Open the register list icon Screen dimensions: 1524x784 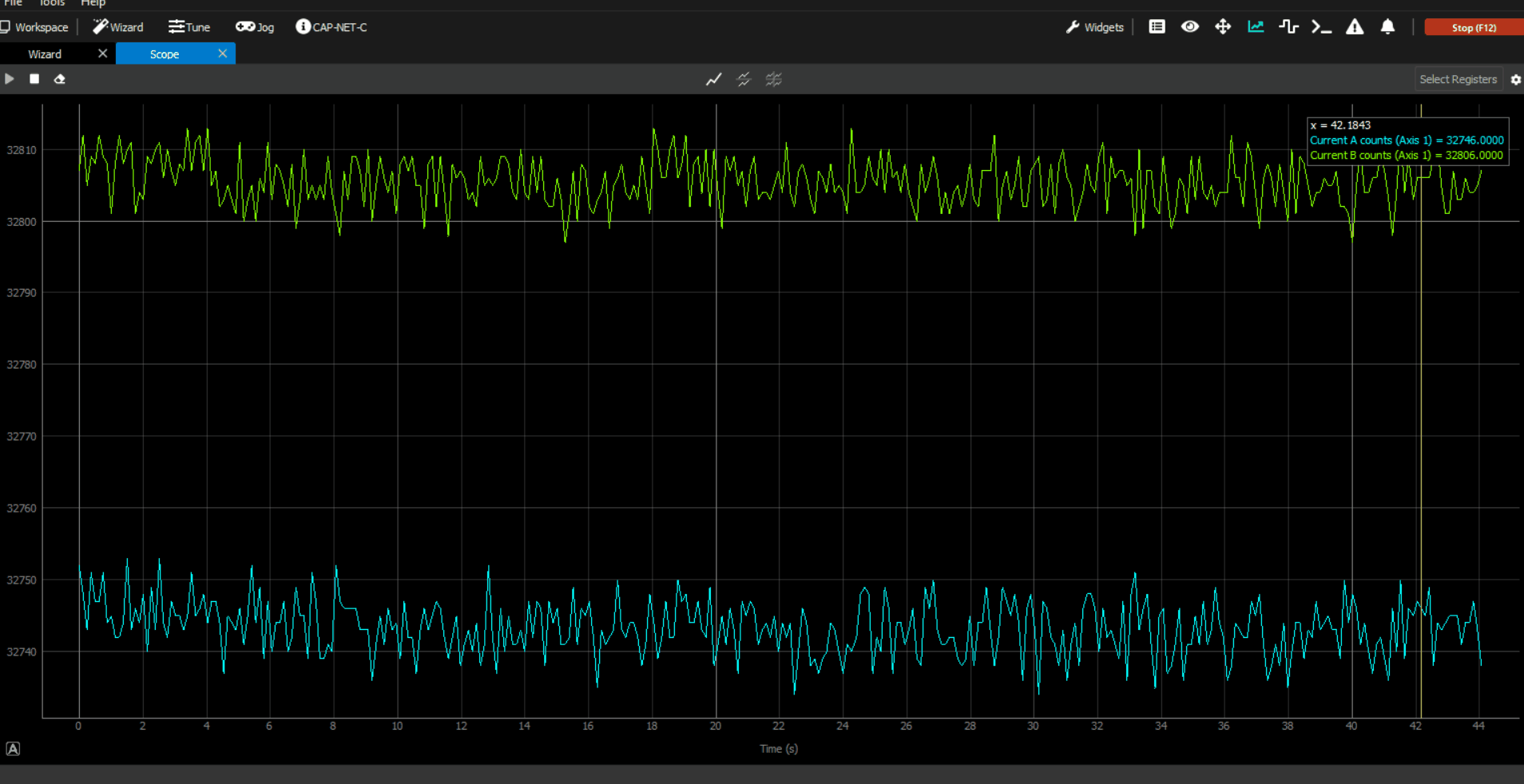click(1157, 27)
